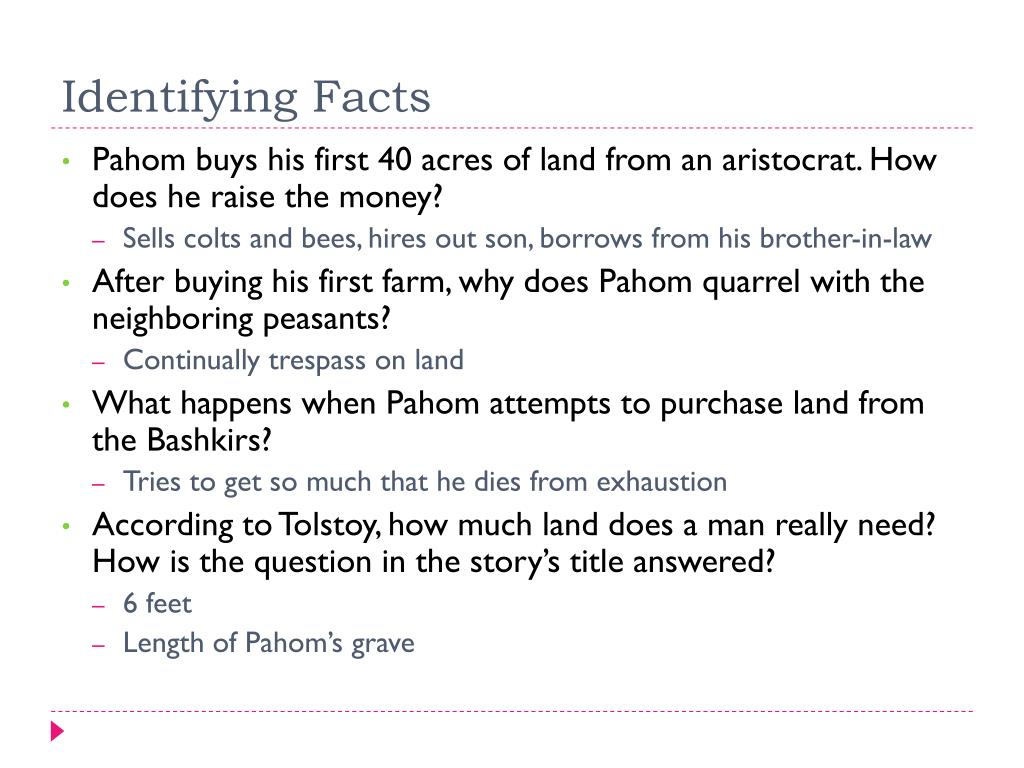Select the 'Identifying Facts' slide title

(x=246, y=98)
